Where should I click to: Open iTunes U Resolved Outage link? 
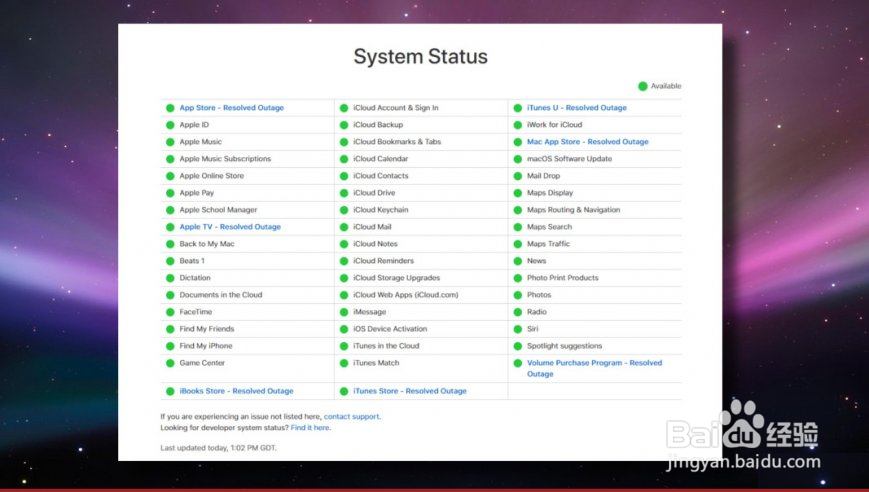tap(577, 108)
